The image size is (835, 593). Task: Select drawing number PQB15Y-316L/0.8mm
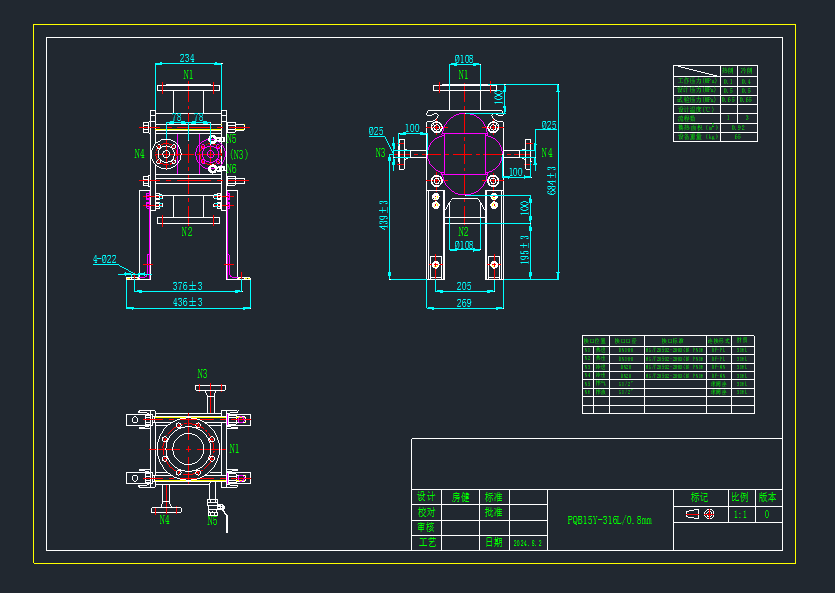click(610, 520)
